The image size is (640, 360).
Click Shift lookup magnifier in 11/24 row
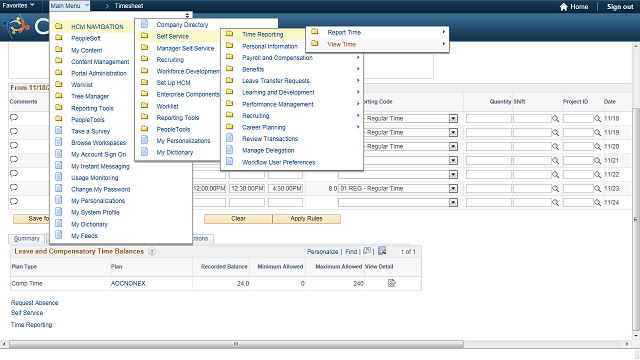pos(556,202)
